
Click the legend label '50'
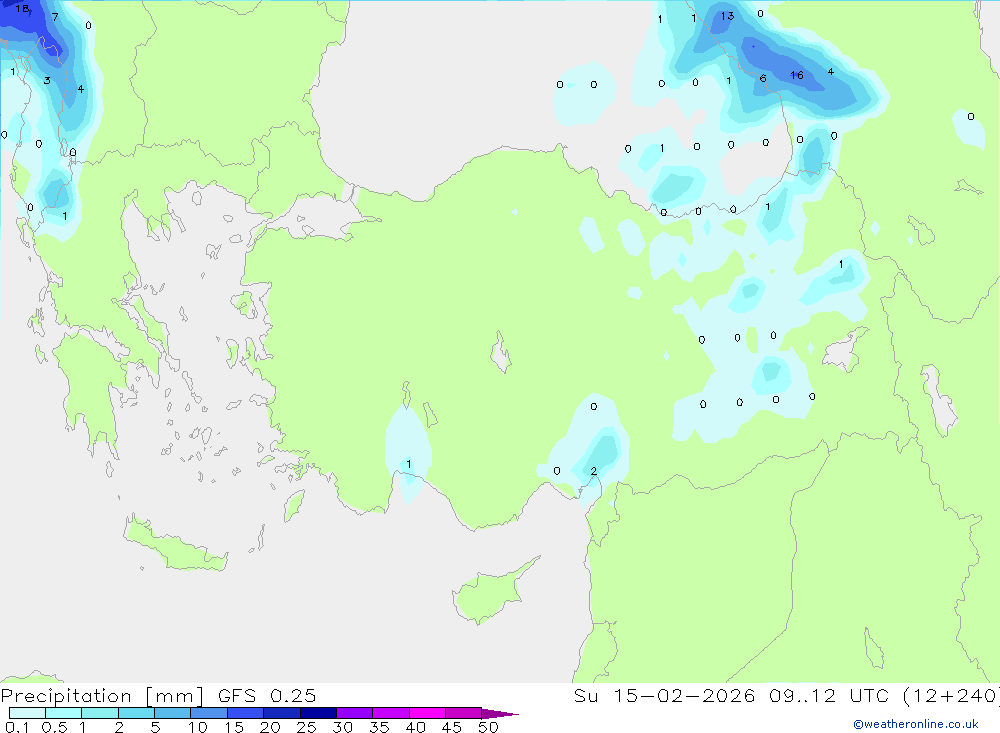[x=488, y=727]
